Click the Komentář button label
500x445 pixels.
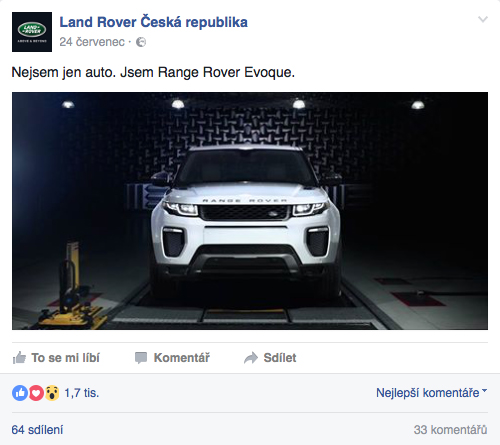click(182, 358)
